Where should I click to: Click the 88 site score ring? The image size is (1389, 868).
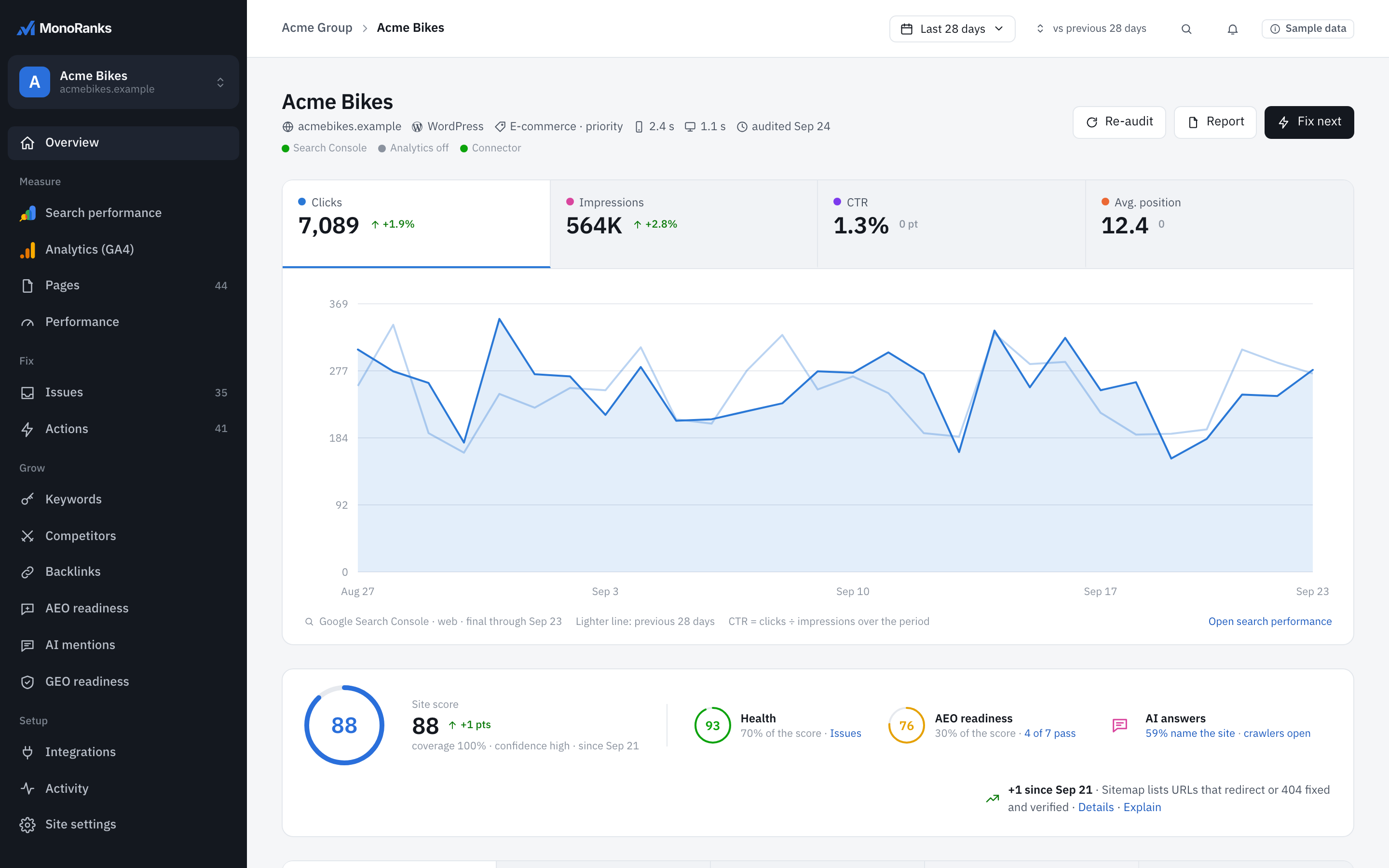pyautogui.click(x=344, y=726)
